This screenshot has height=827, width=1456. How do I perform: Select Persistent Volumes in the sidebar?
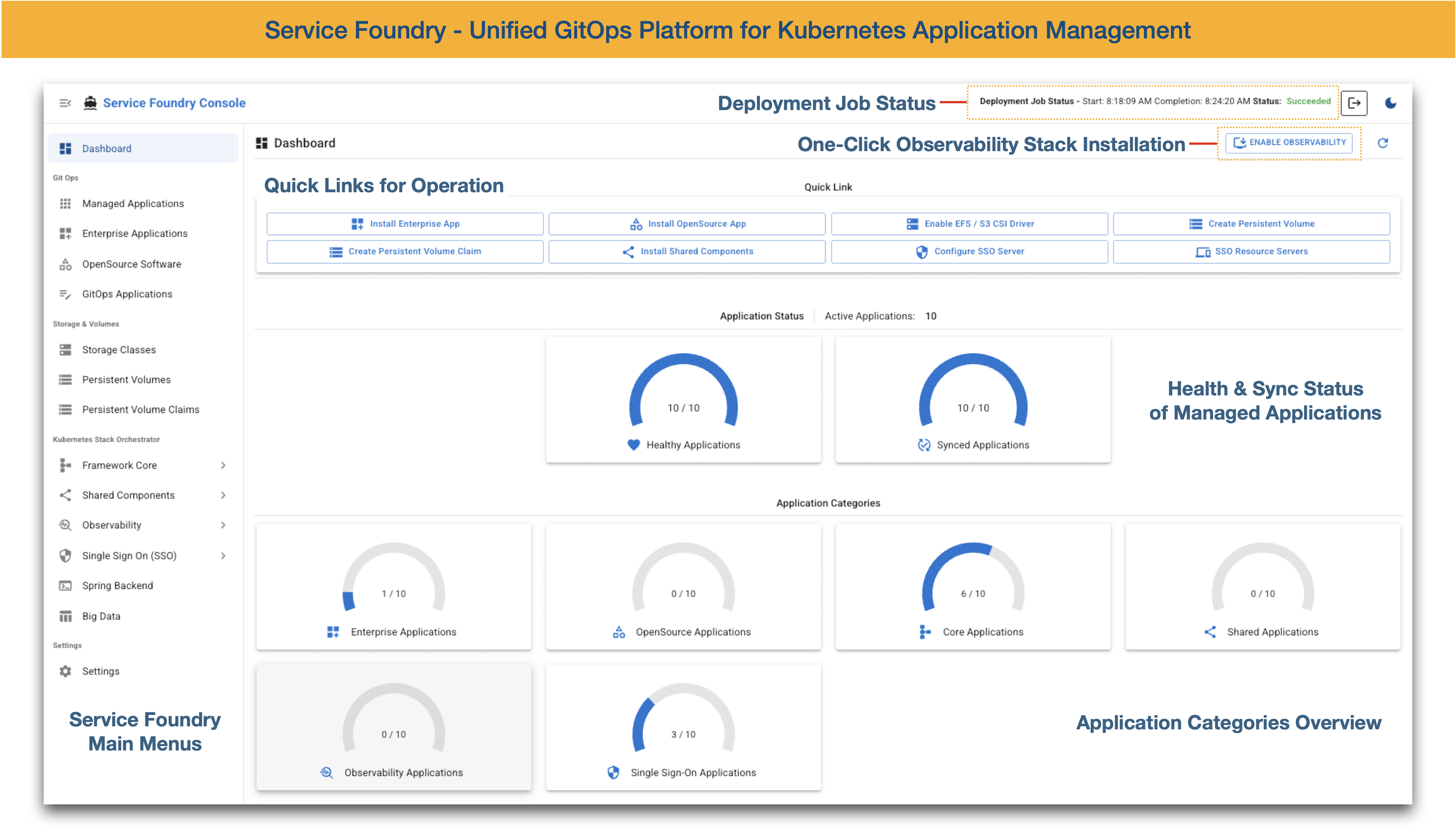click(126, 380)
